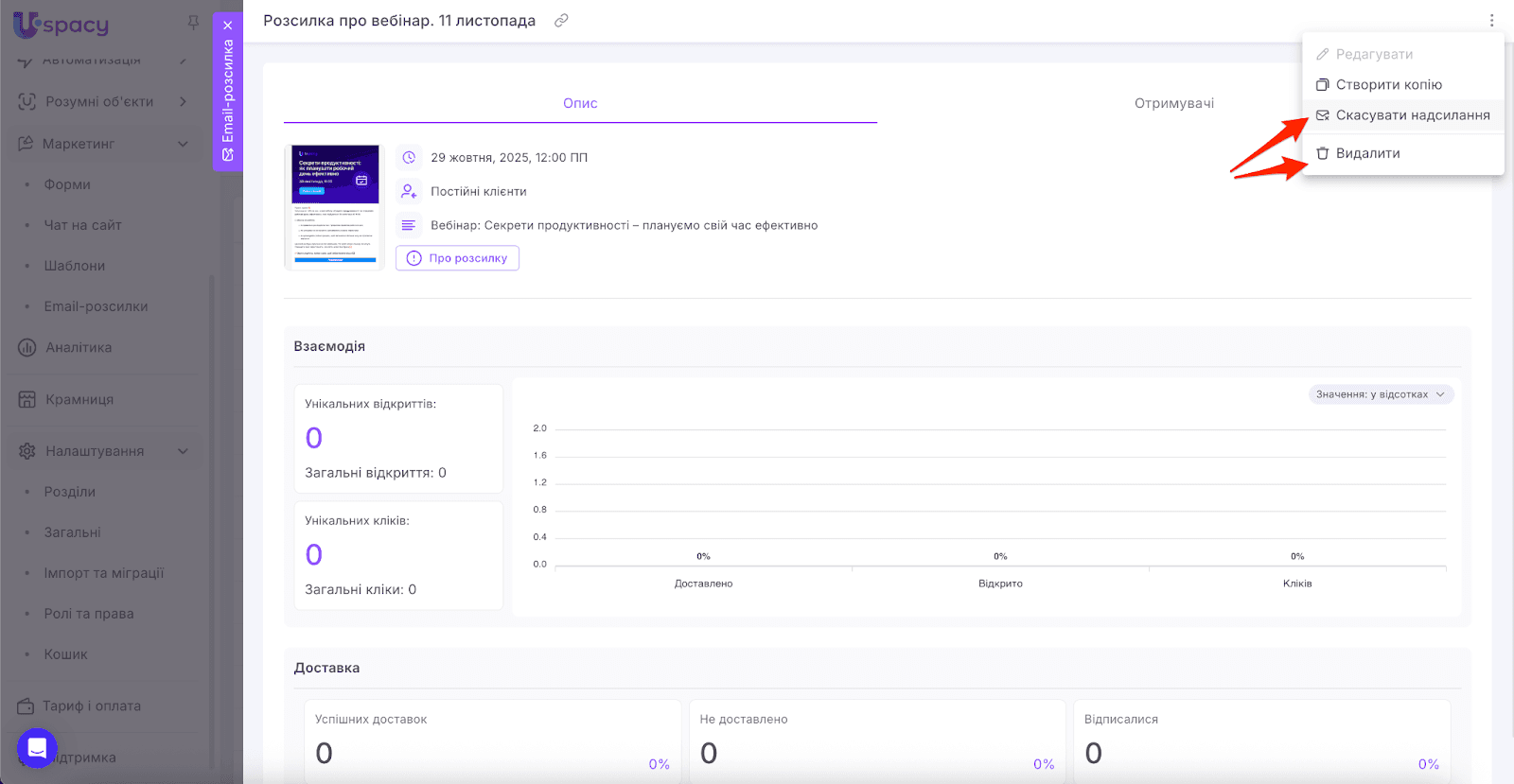The width and height of the screenshot is (1514, 784).
Task: Click the Uspacy logo
Action: pyautogui.click(x=62, y=25)
